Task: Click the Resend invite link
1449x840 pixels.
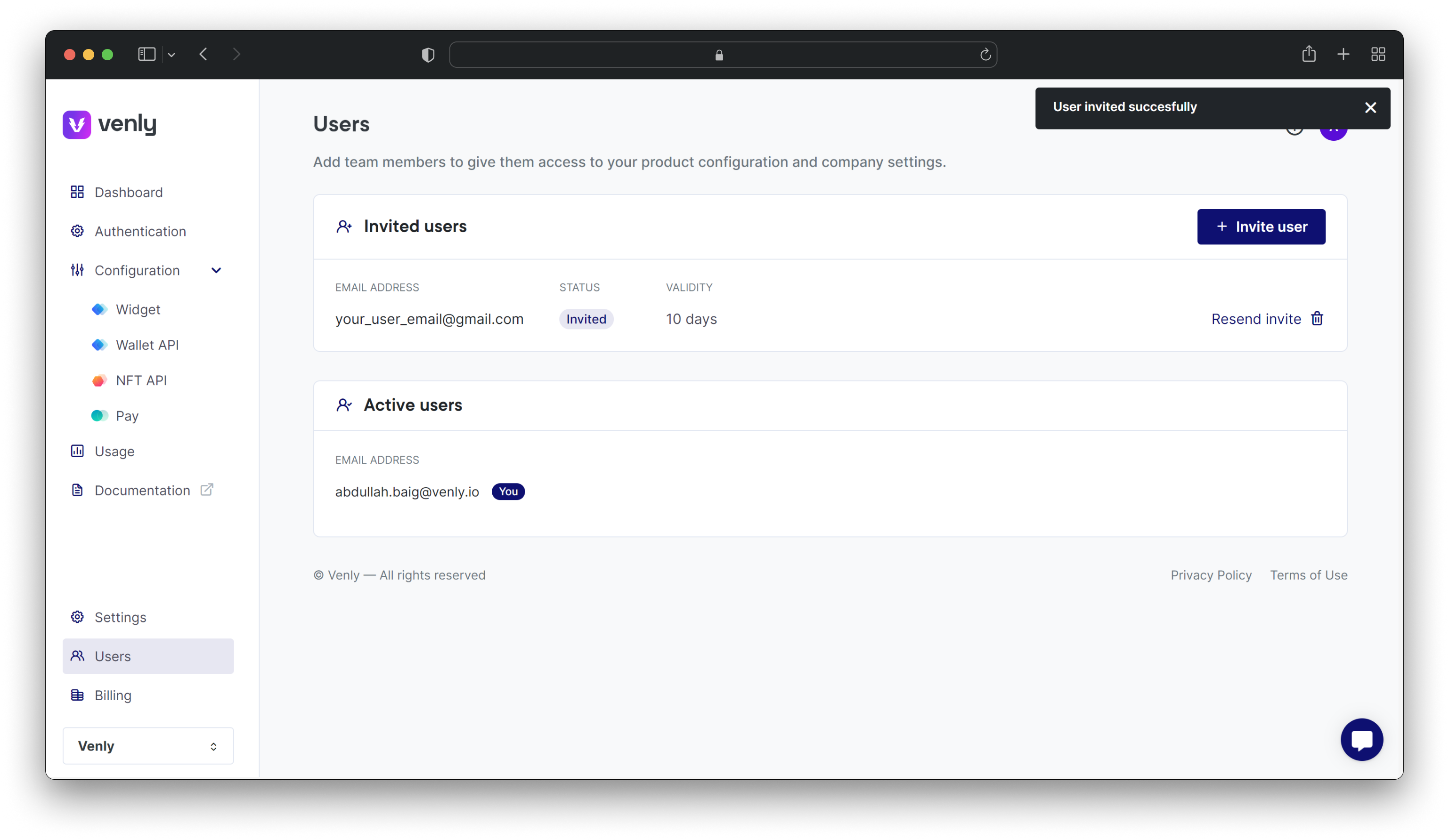Action: [1255, 318]
